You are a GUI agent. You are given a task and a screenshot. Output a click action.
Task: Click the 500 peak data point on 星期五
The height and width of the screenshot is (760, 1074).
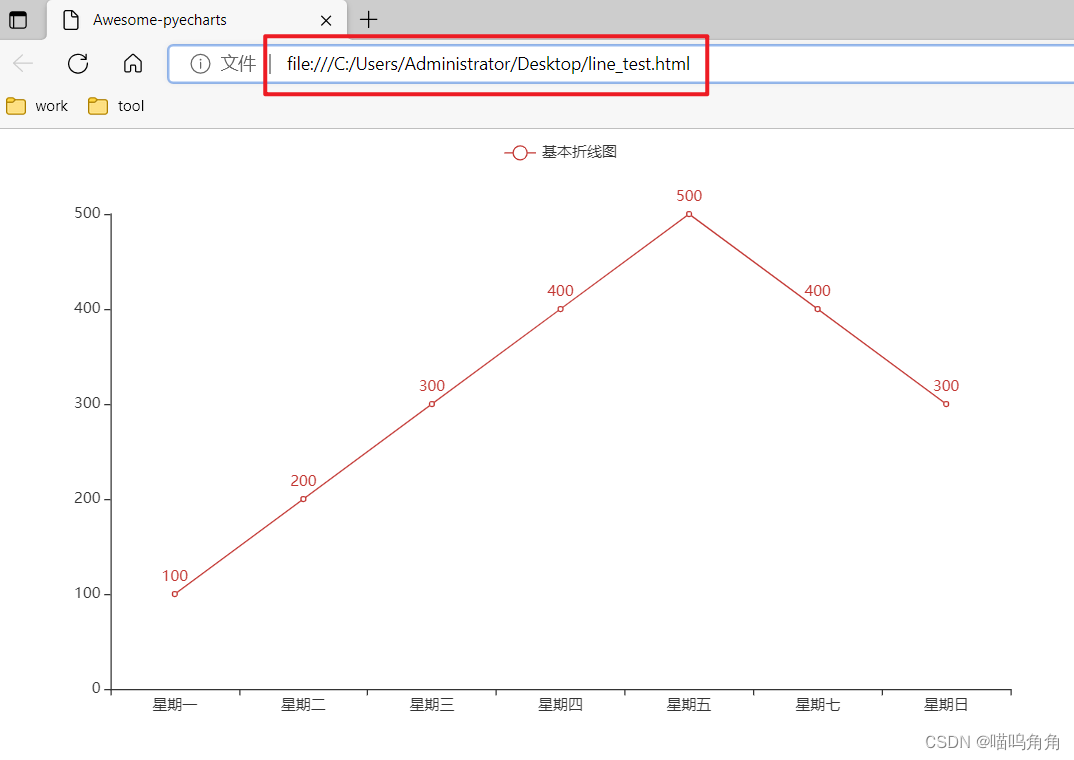tap(688, 212)
